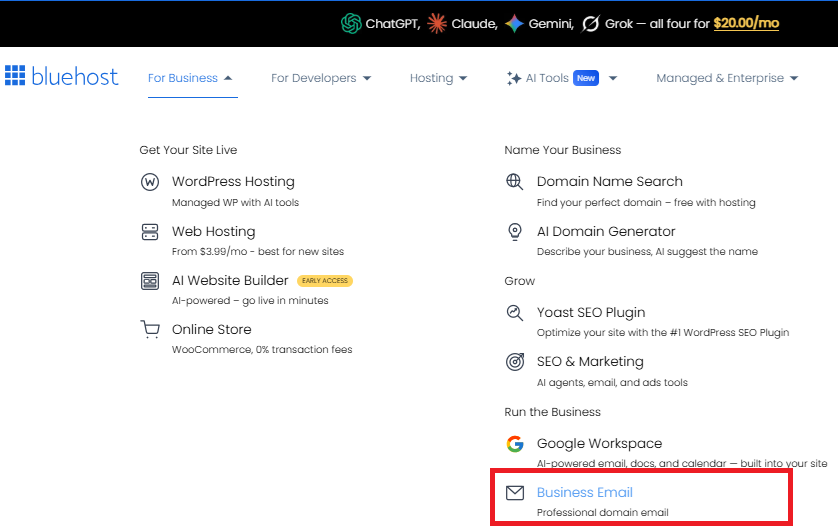The width and height of the screenshot is (838, 526).
Task: Open the AI Tools menu
Action: tap(547, 78)
